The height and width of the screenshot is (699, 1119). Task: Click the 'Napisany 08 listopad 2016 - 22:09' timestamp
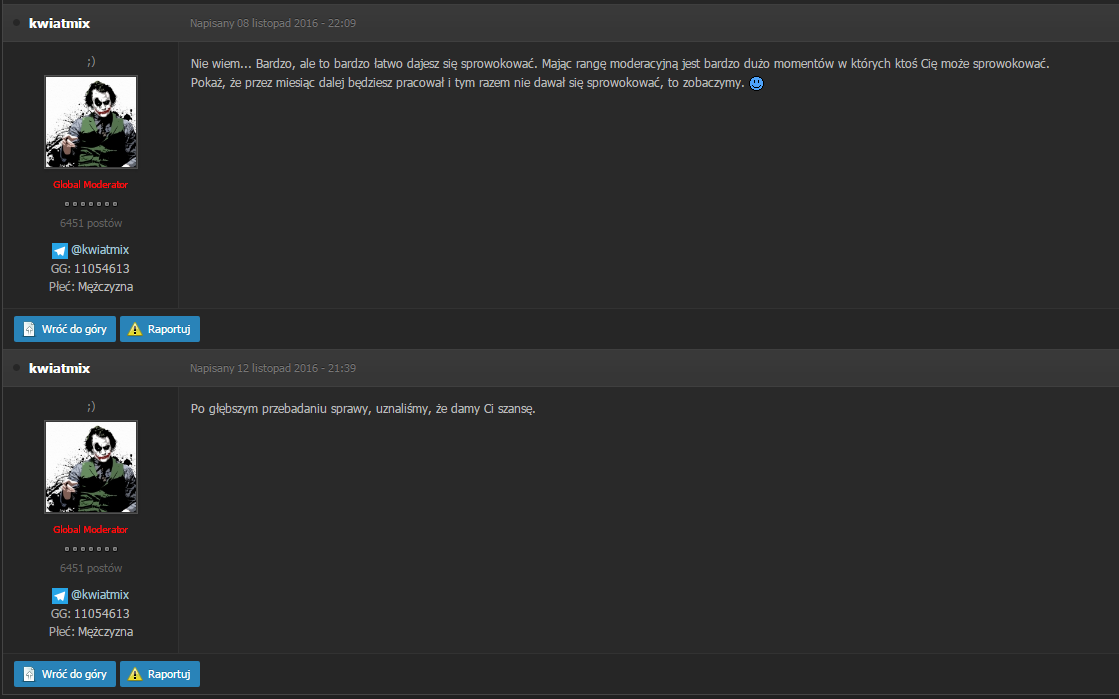(273, 24)
